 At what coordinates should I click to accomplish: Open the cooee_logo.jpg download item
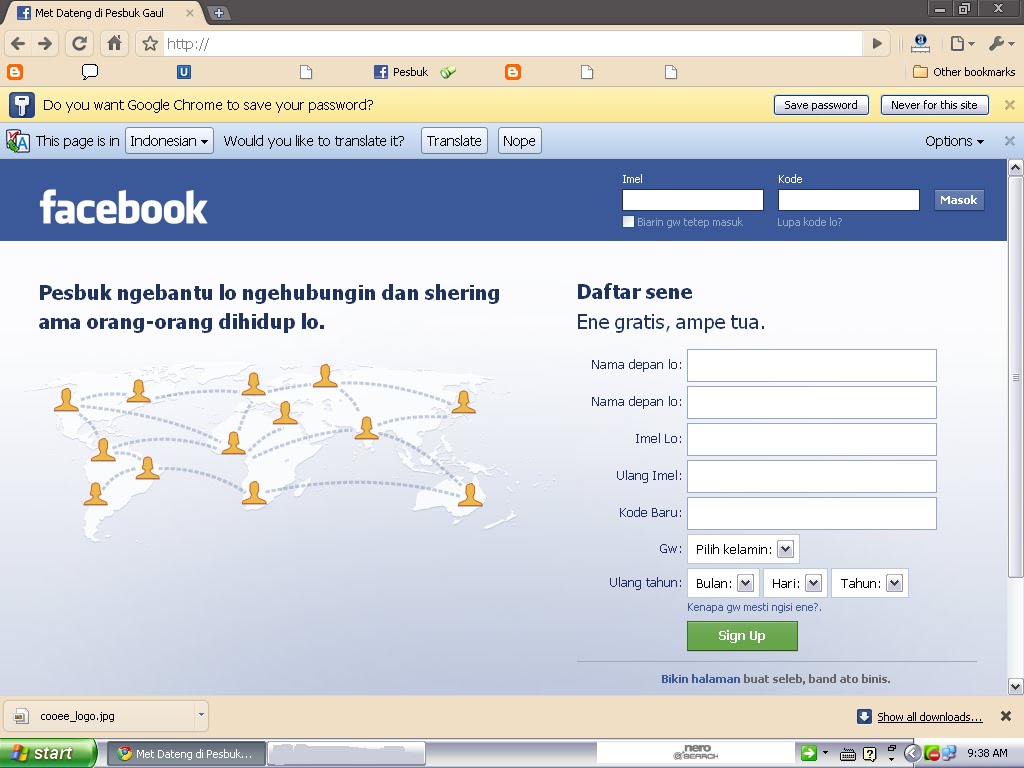point(98,716)
